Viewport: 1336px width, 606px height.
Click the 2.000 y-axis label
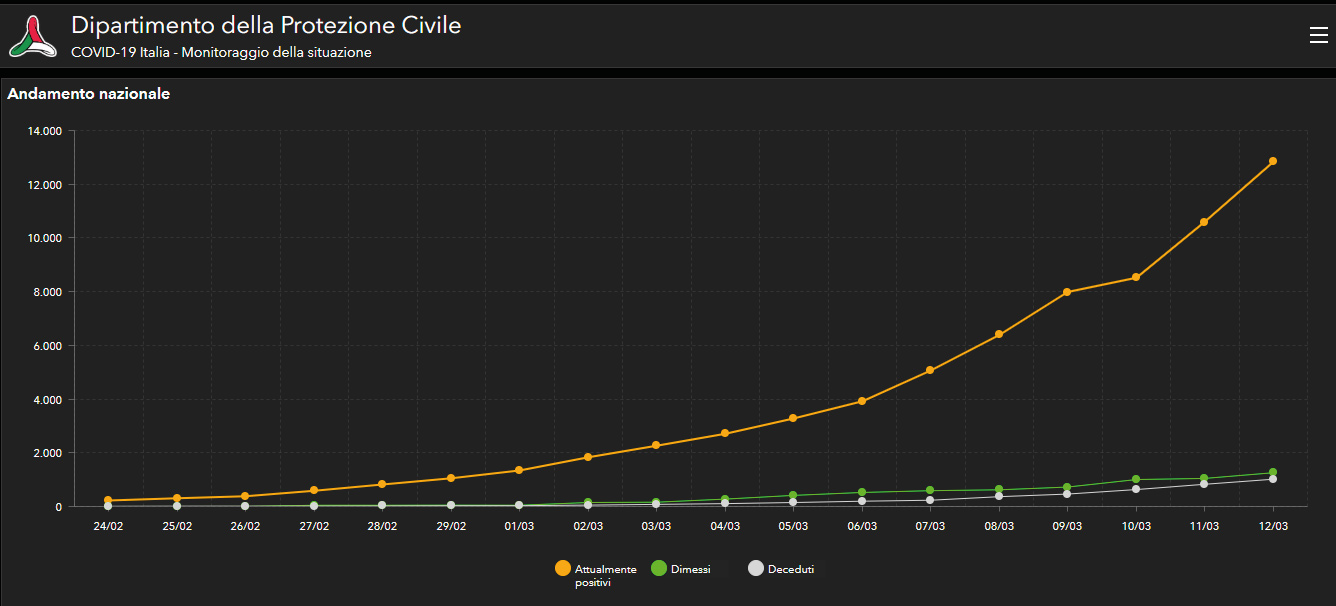pos(49,453)
